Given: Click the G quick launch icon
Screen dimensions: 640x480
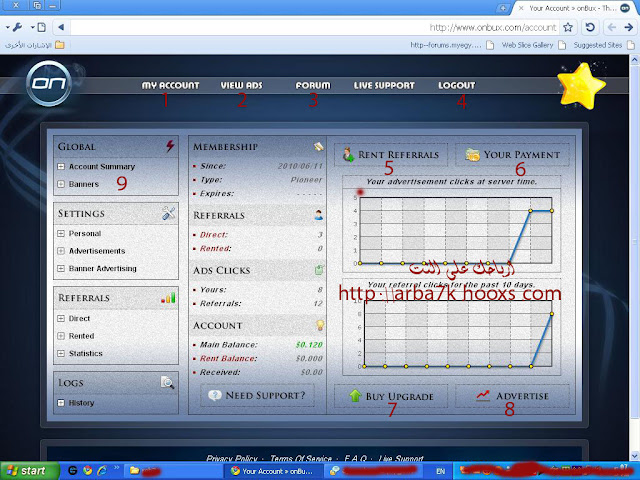Looking at the screenshot, I should pos(73,471).
